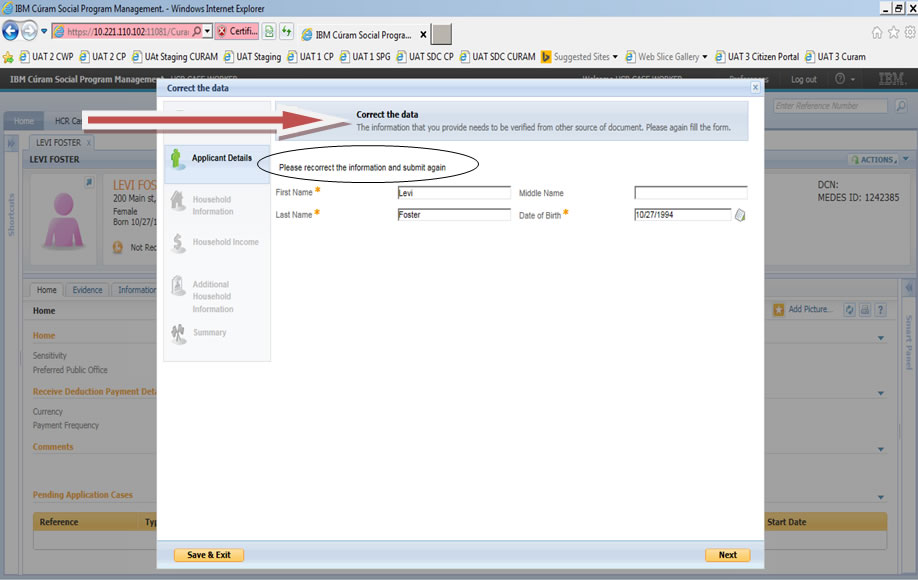This screenshot has height=580, width=918.
Task: Open the UAT 2 CP bookmark
Action: pos(103,57)
